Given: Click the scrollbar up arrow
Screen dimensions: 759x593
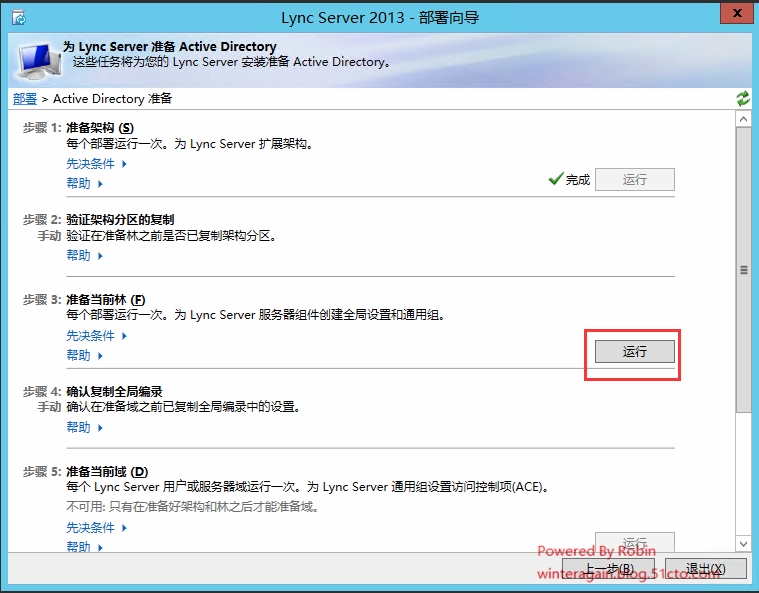Looking at the screenshot, I should 744,119.
